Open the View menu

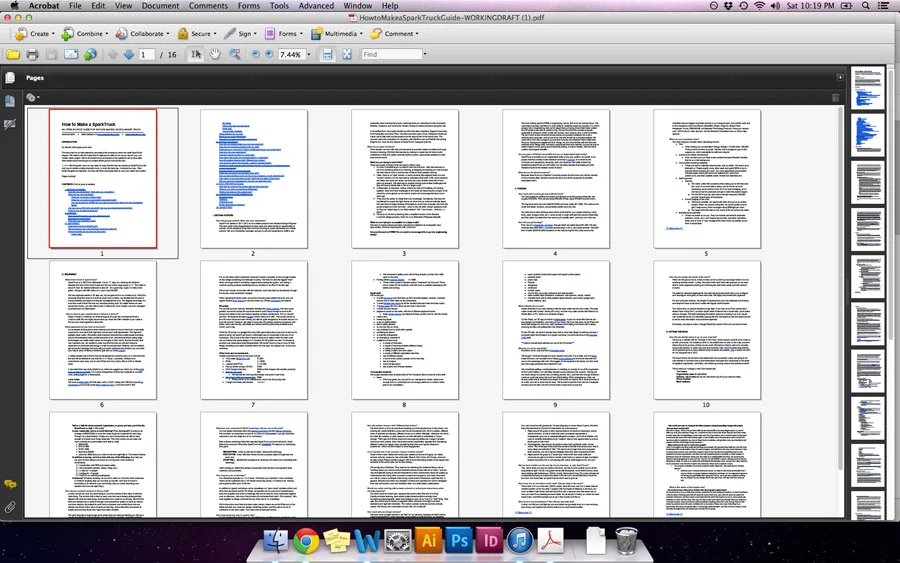click(123, 6)
